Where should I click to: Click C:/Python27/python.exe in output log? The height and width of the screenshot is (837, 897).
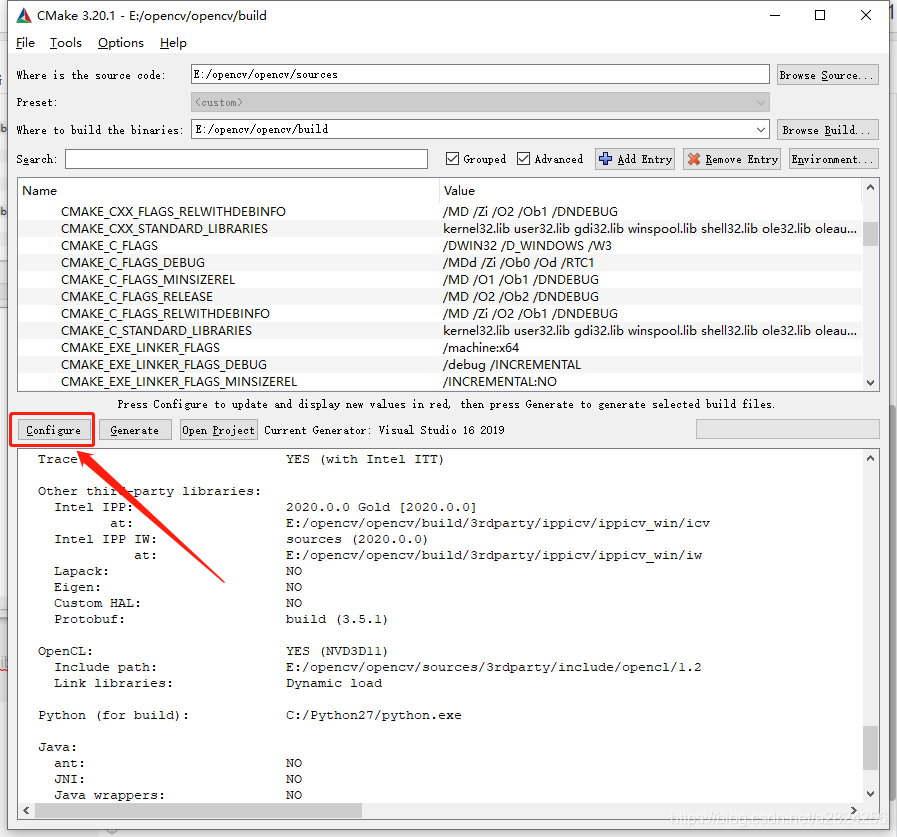(374, 715)
